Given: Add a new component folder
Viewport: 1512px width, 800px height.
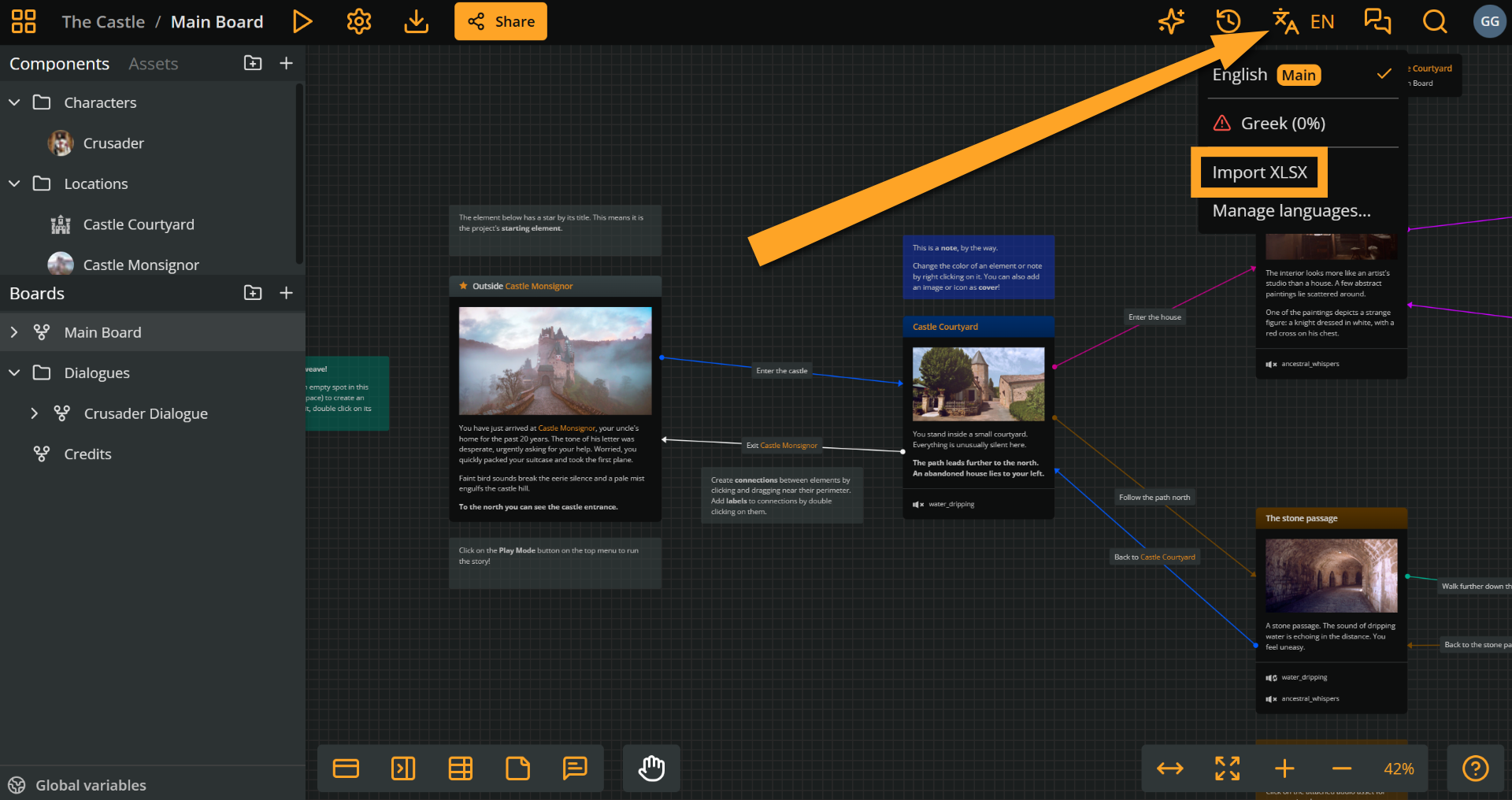Looking at the screenshot, I should pyautogui.click(x=253, y=63).
